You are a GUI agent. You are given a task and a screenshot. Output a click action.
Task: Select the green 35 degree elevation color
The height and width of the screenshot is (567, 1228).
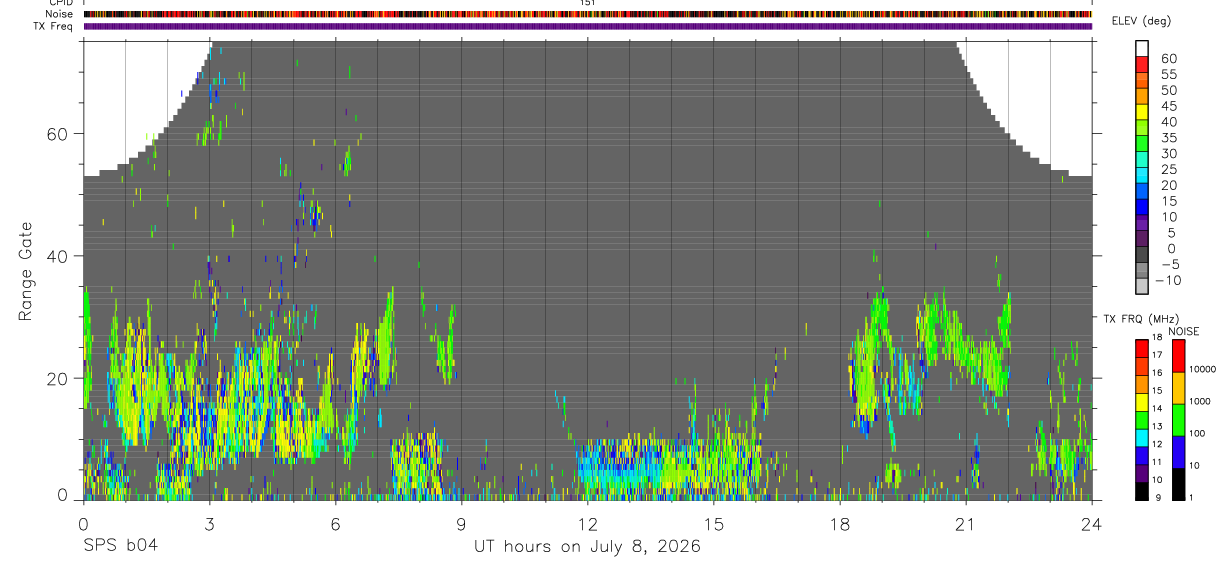(1142, 143)
